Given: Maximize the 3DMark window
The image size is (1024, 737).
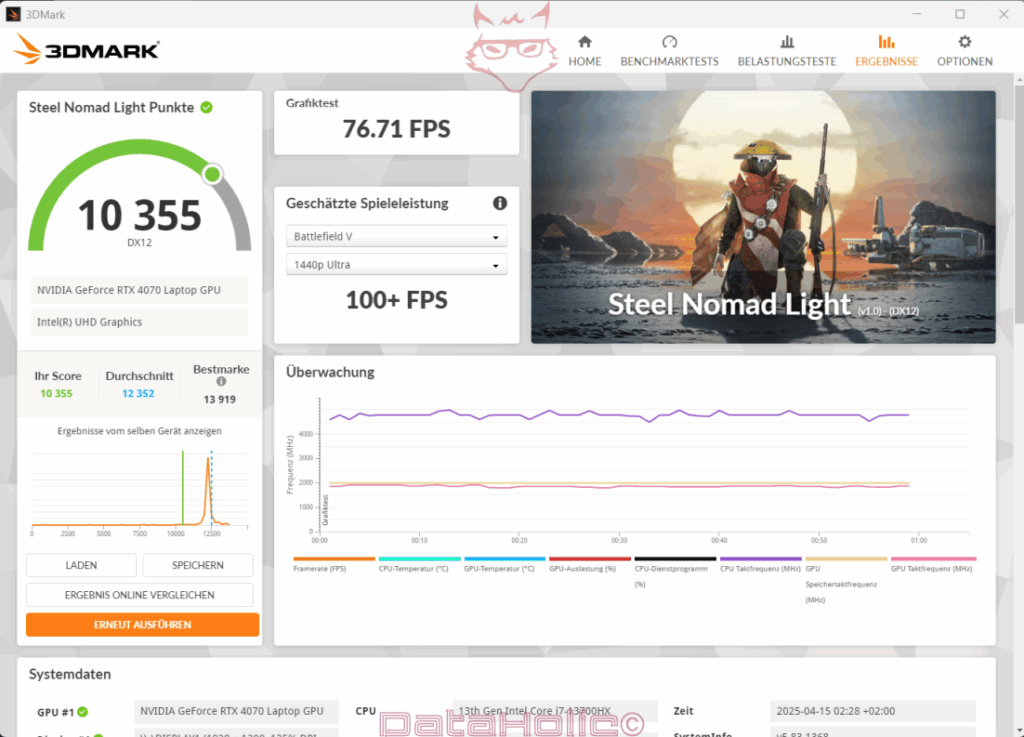Looking at the screenshot, I should (960, 14).
